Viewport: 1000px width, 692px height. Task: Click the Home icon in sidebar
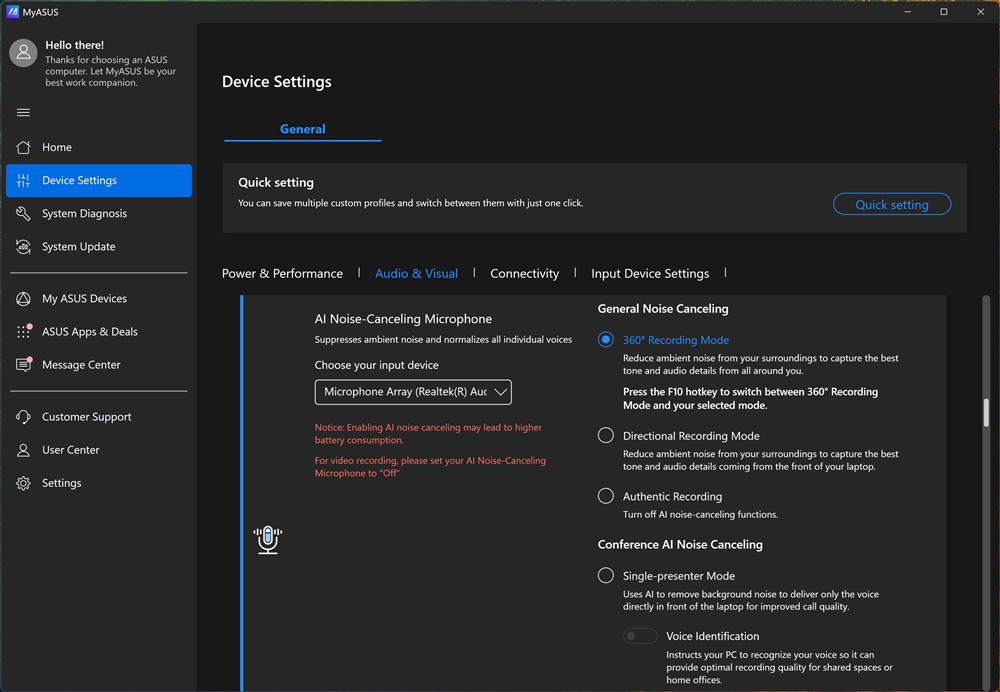coord(24,147)
